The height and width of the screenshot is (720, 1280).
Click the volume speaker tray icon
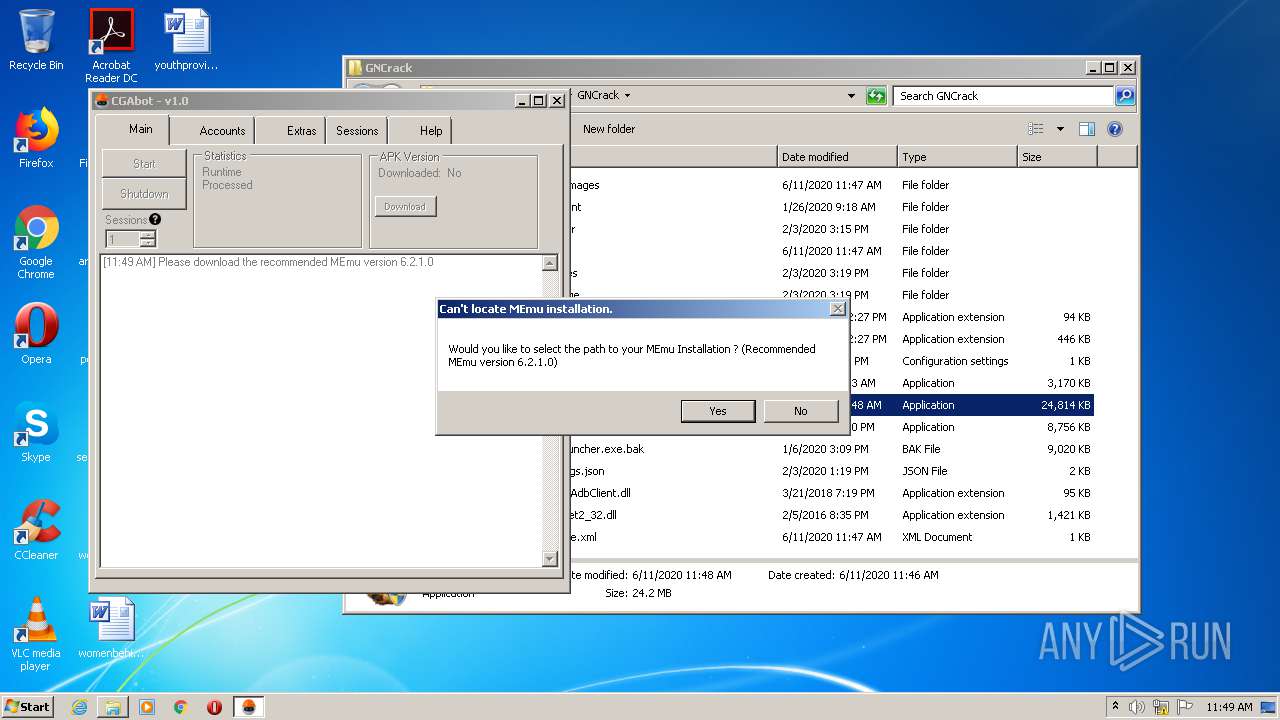[x=1137, y=707]
